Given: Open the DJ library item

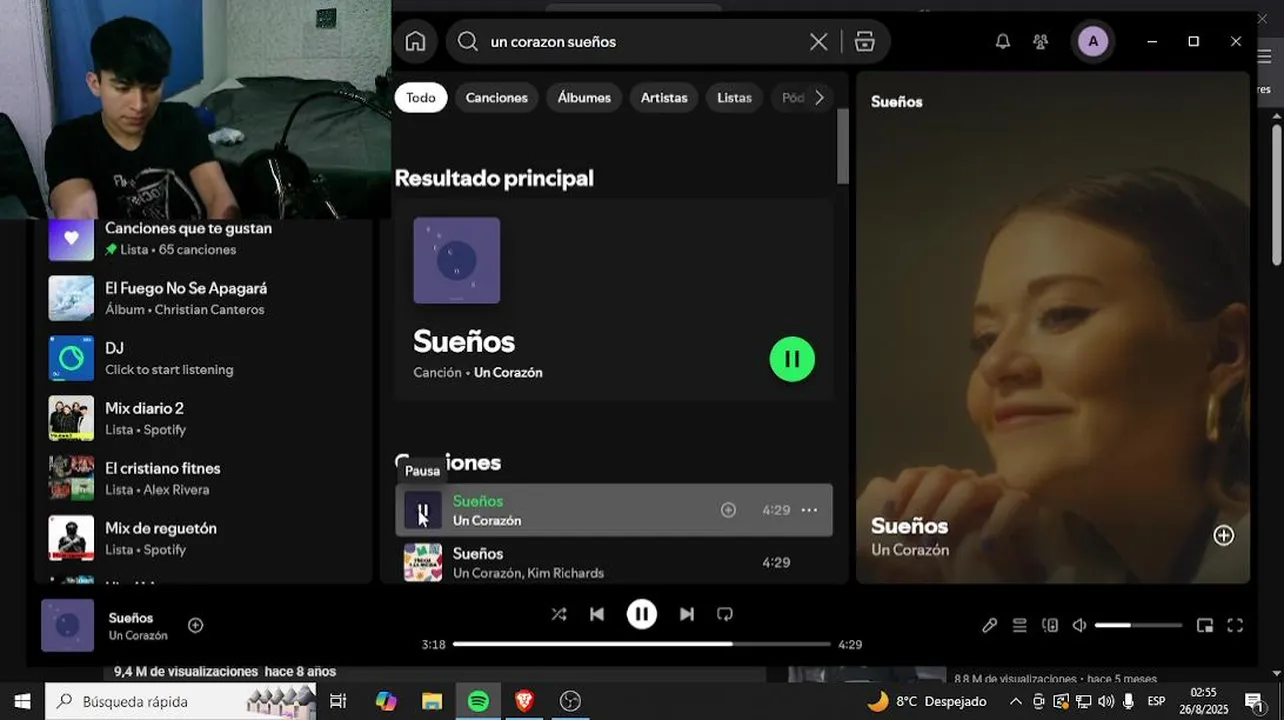Looking at the screenshot, I should (x=205, y=358).
